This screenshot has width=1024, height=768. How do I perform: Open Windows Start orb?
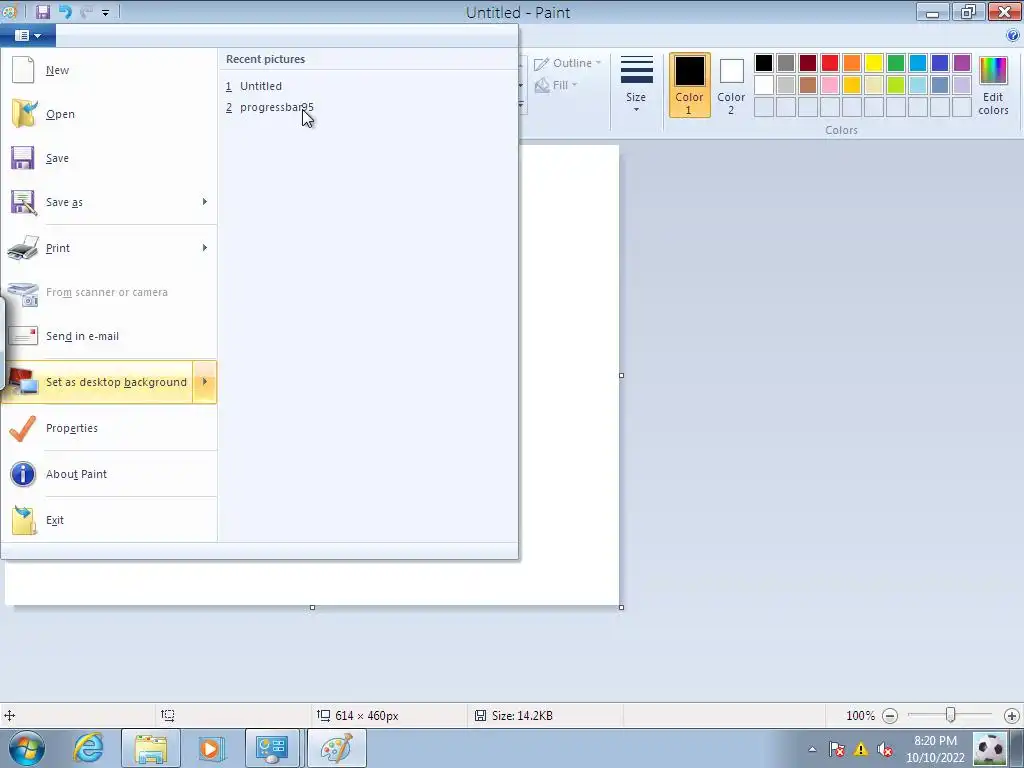point(27,748)
